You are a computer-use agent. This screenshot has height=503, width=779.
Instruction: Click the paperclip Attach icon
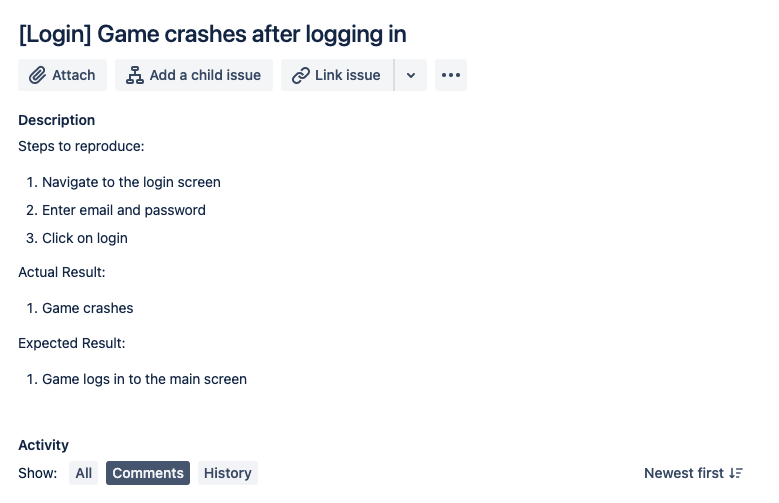[x=37, y=75]
